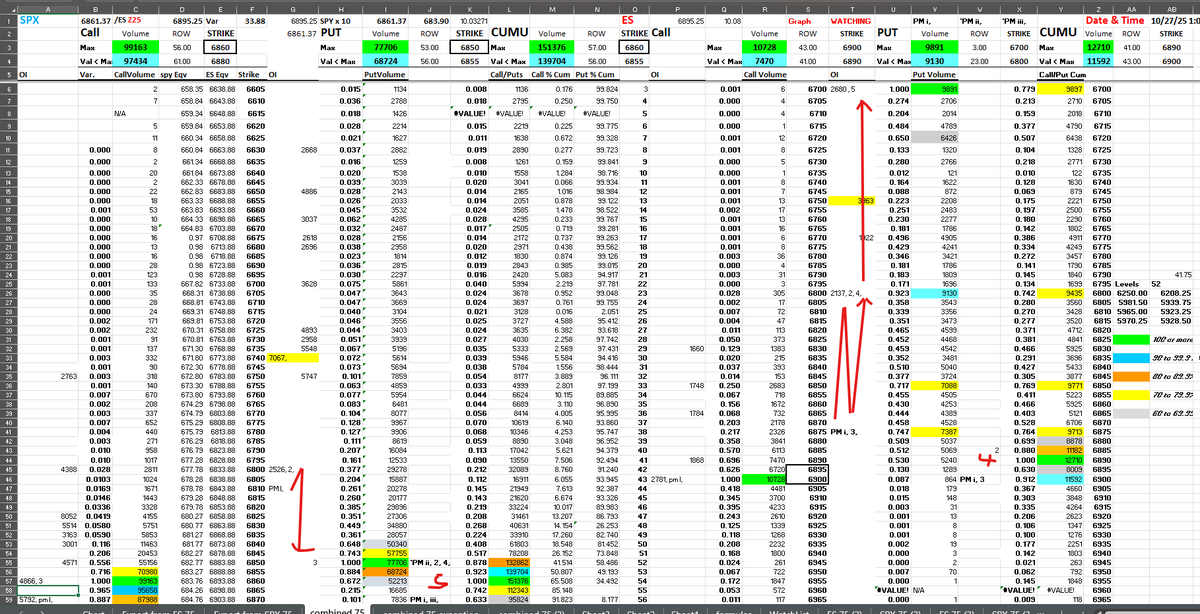The image size is (1200, 614).
Task: Click the 'PutVolume' column heading cell
Action: (387, 74)
